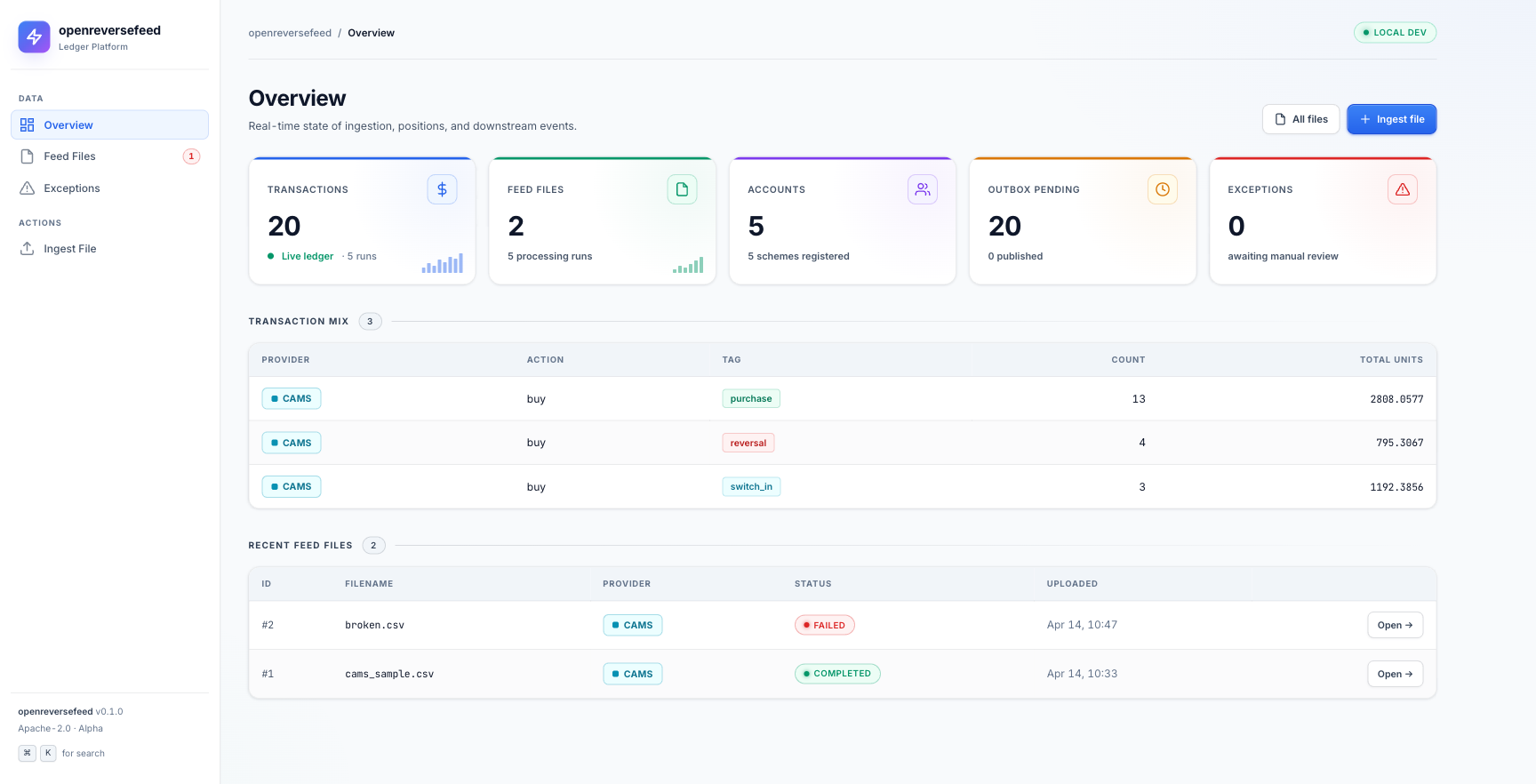The width and height of the screenshot is (1536, 784).
Task: Click the Overview breadcrumb text
Action: click(371, 33)
